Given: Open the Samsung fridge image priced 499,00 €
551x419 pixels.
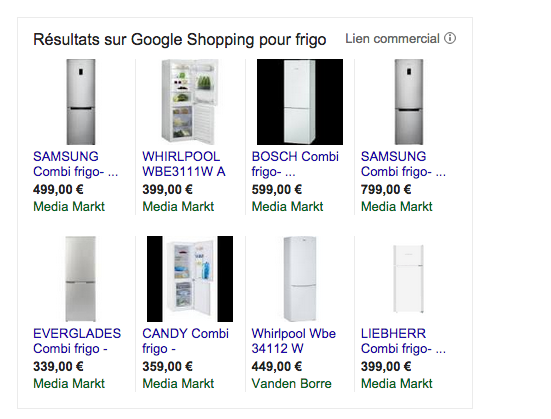Looking at the screenshot, I should pos(81,102).
